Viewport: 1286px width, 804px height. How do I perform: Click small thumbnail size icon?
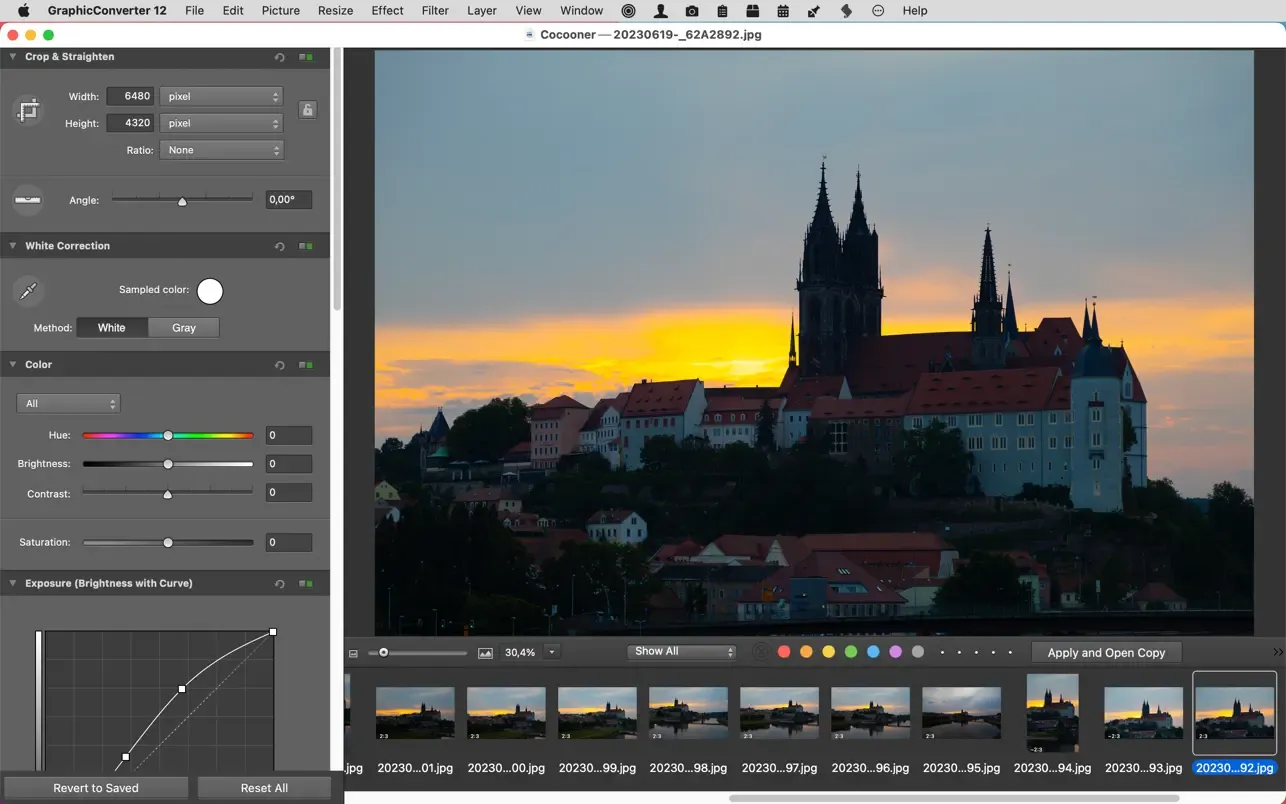point(353,653)
